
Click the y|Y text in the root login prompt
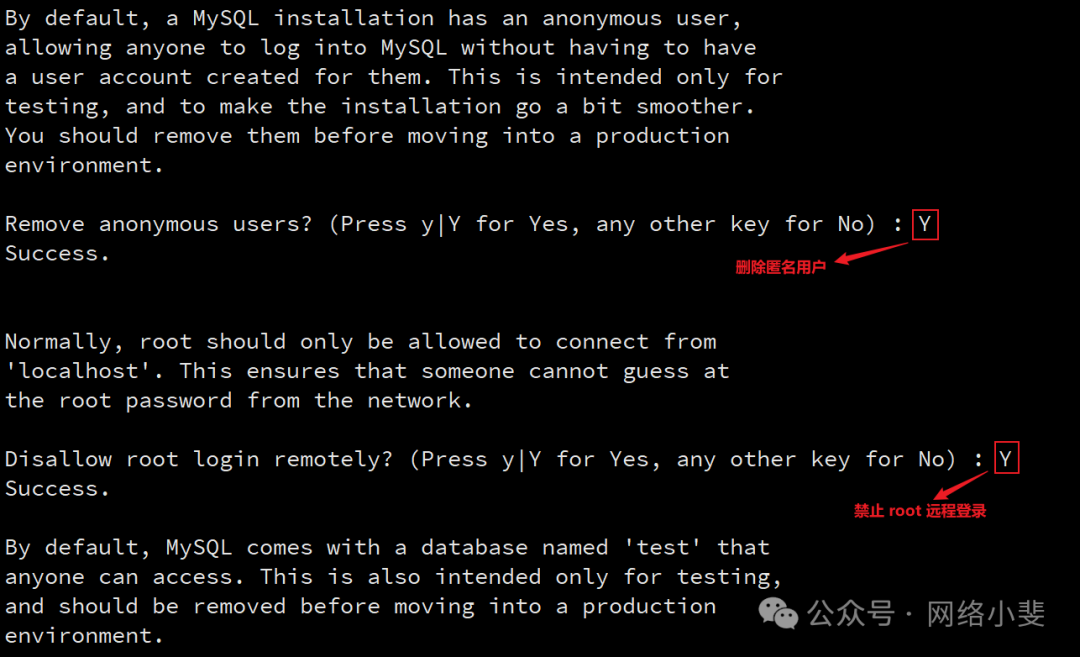coord(521,459)
